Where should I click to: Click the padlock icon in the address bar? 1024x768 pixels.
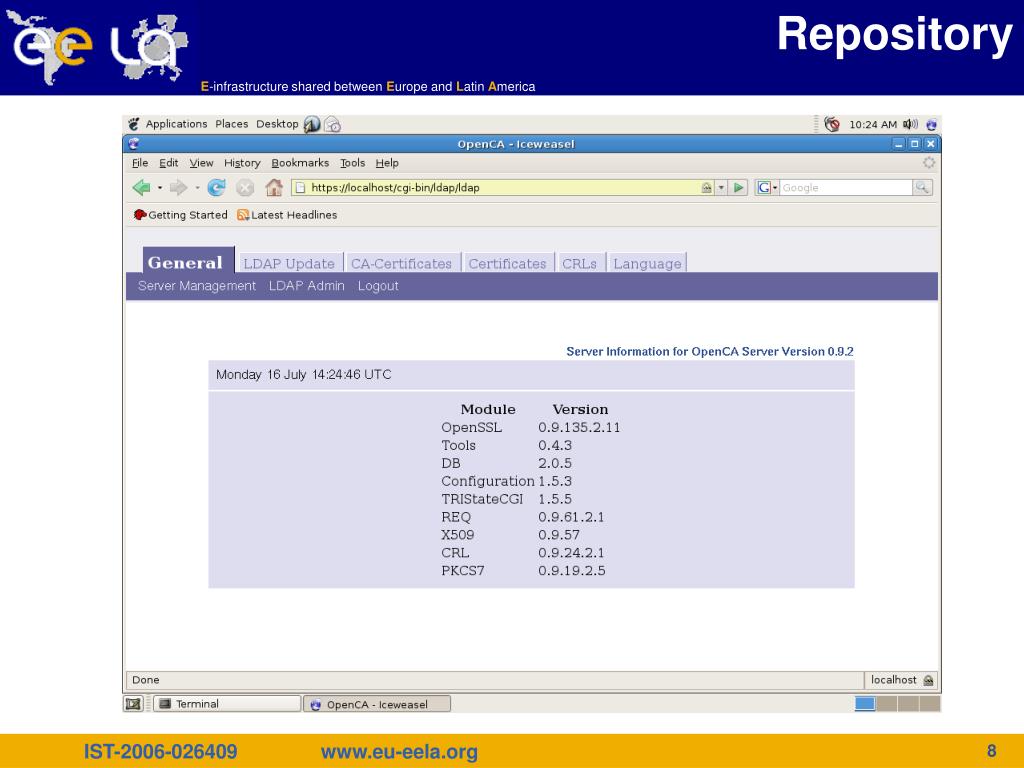(x=706, y=187)
